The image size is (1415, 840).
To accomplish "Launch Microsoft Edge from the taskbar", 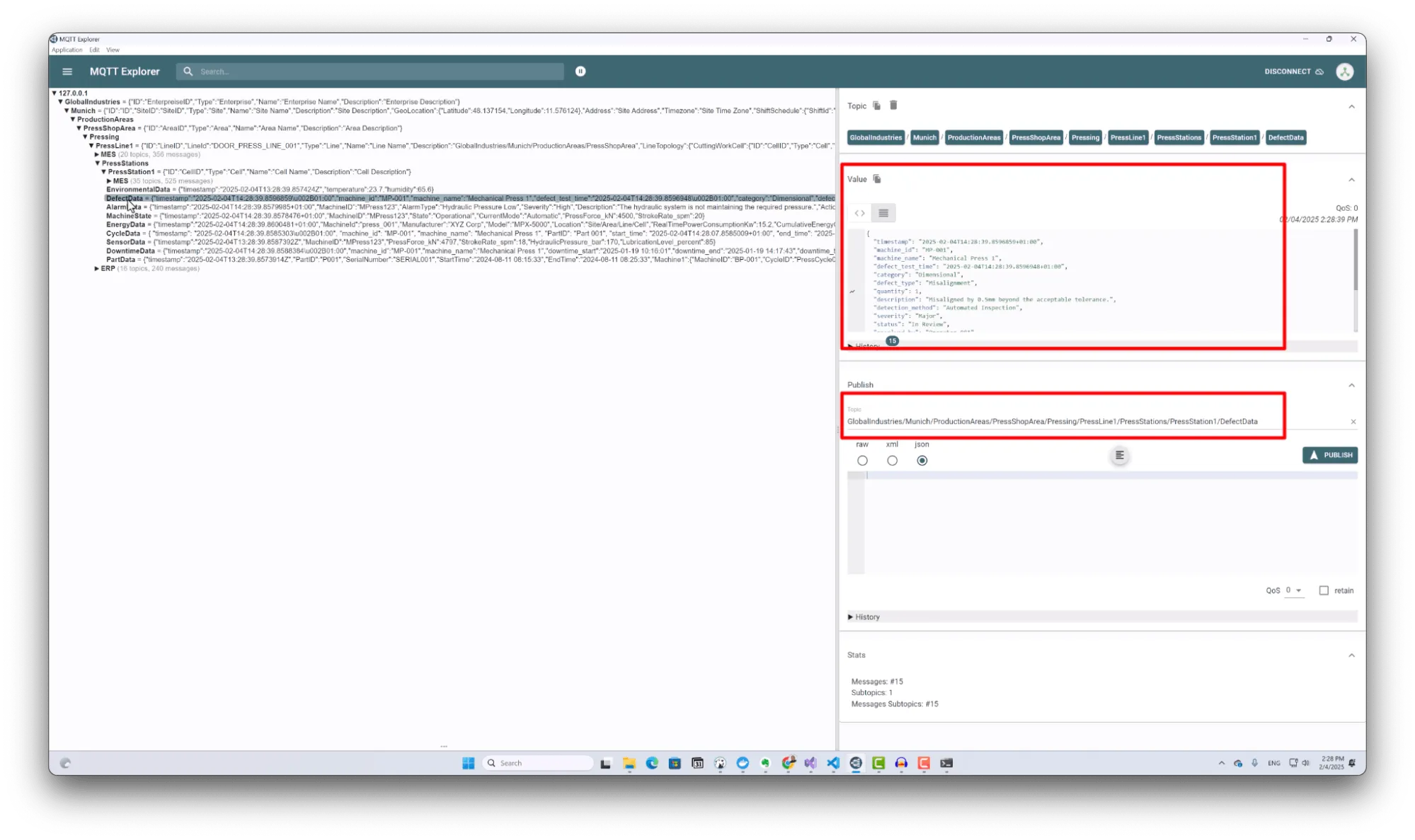I will (652, 763).
